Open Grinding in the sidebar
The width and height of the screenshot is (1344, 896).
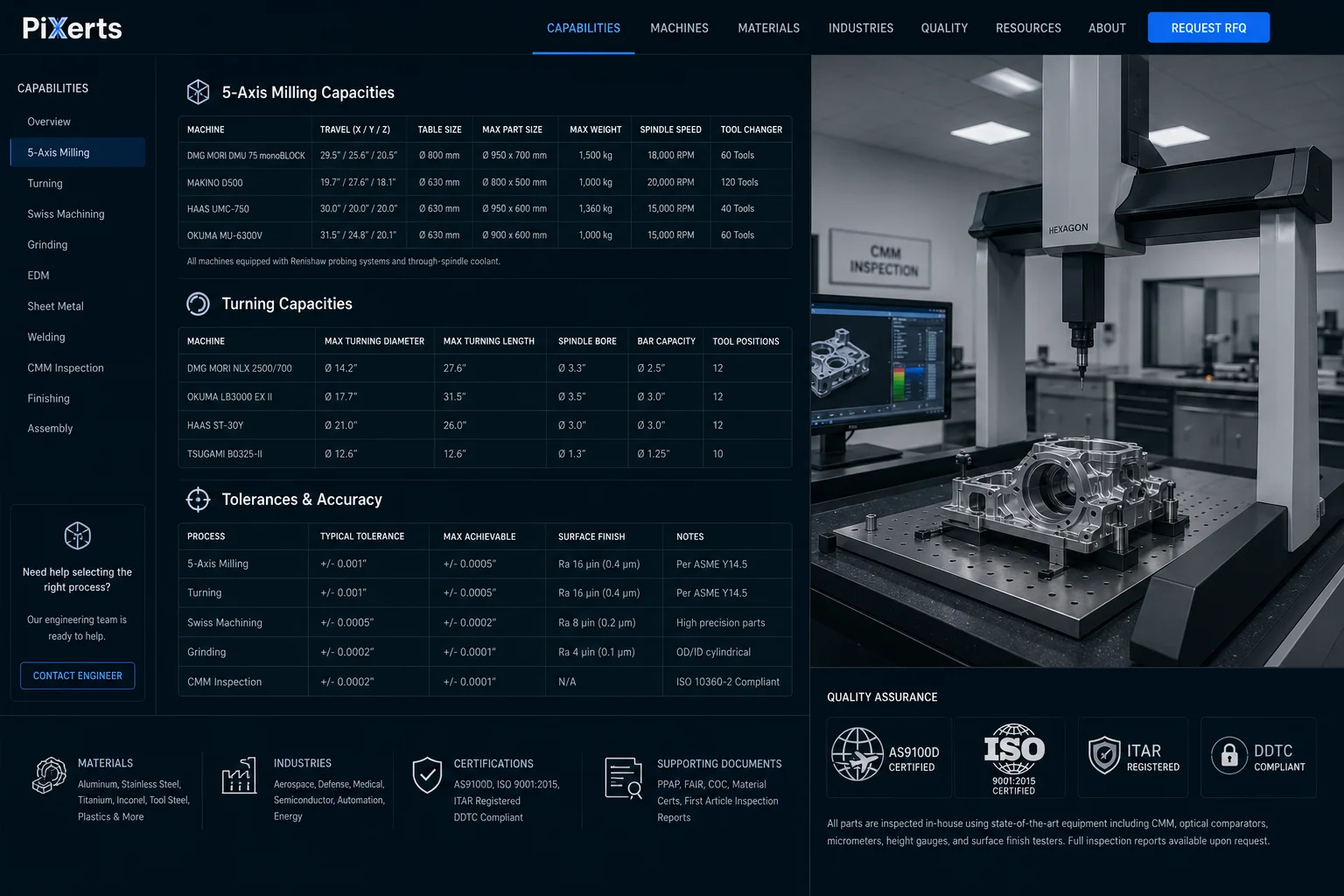(x=47, y=245)
